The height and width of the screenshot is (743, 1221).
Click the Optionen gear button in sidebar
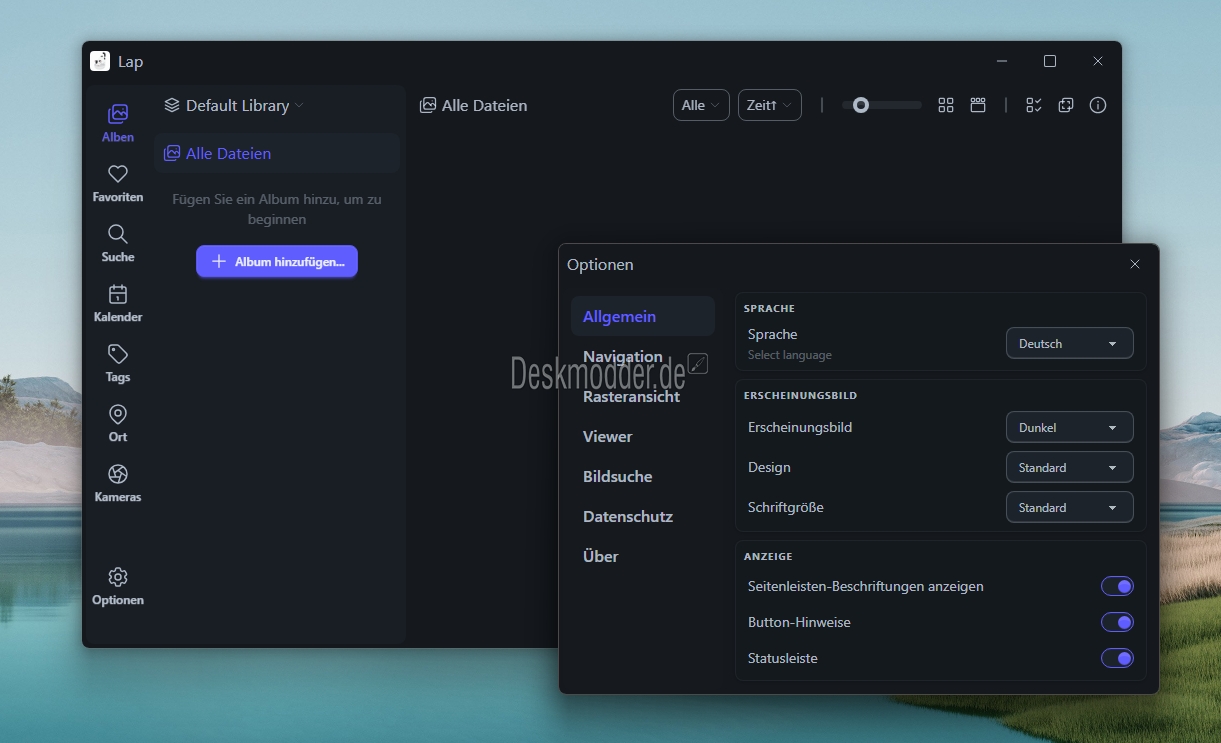pyautogui.click(x=118, y=586)
